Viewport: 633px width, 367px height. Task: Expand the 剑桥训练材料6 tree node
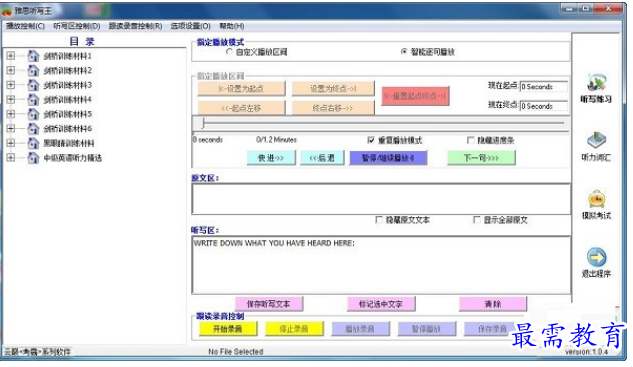pyautogui.click(x=11, y=128)
